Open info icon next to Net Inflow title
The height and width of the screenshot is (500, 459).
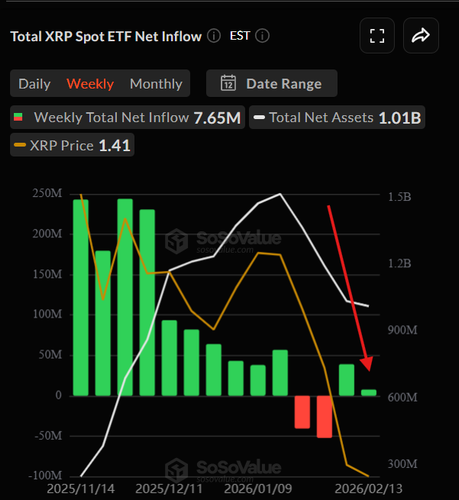(214, 36)
